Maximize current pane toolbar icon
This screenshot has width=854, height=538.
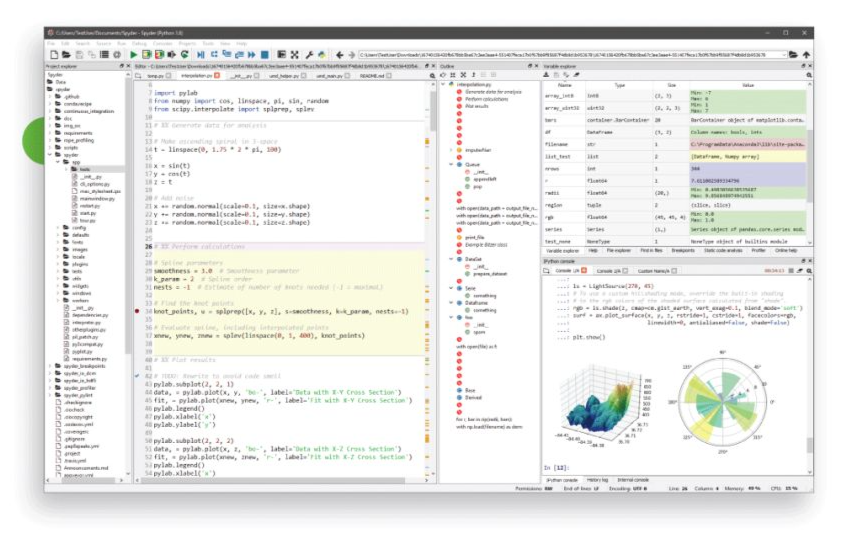295,55
